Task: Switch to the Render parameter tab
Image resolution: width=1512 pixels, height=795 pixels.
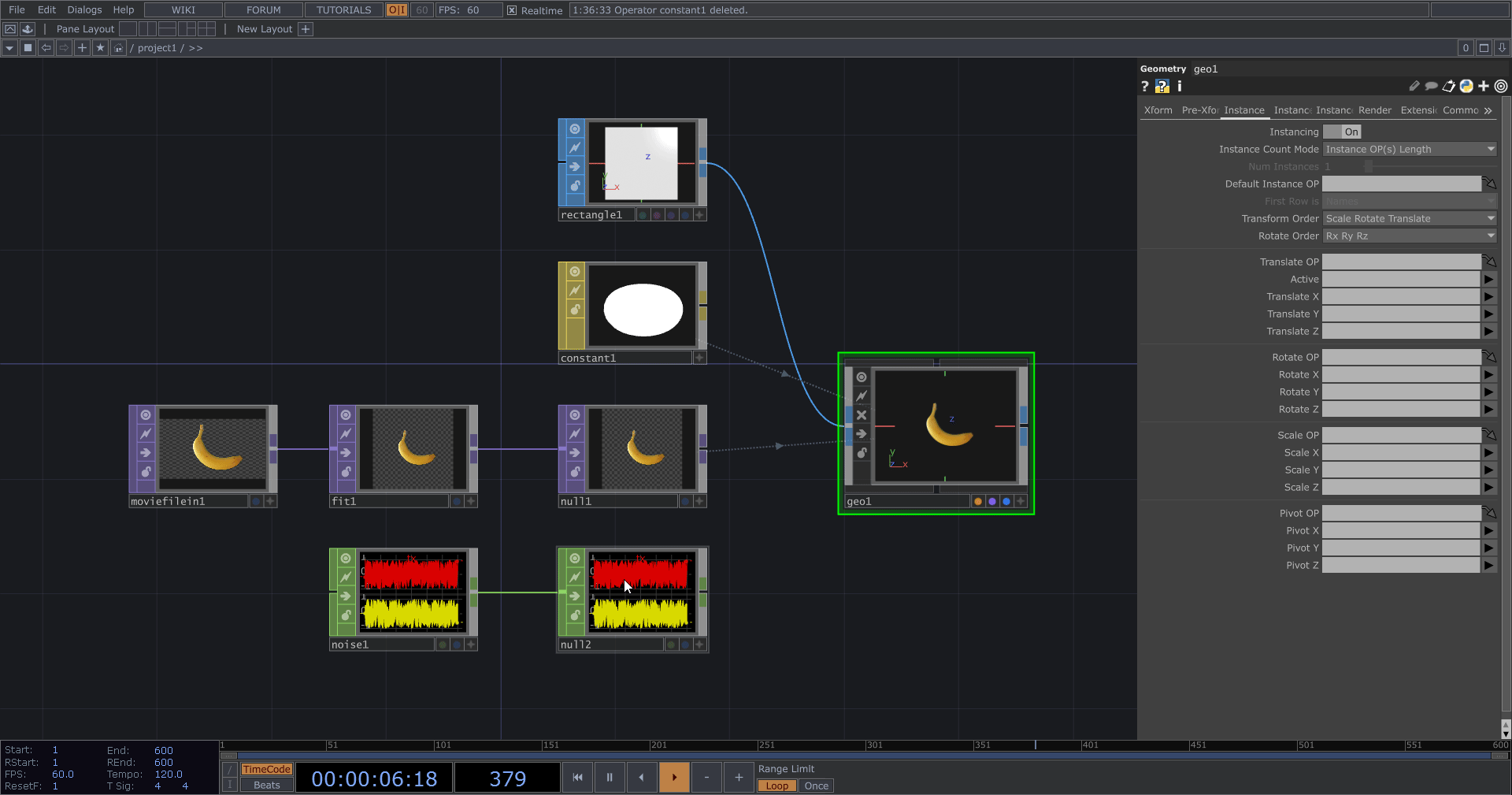Action: [x=1374, y=110]
